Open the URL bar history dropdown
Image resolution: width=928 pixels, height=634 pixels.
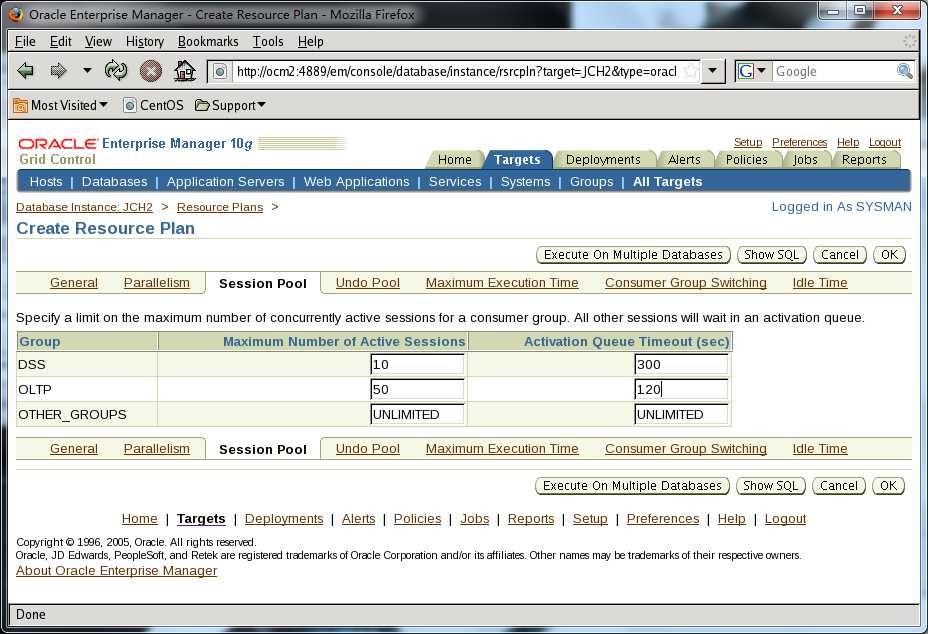(x=713, y=71)
